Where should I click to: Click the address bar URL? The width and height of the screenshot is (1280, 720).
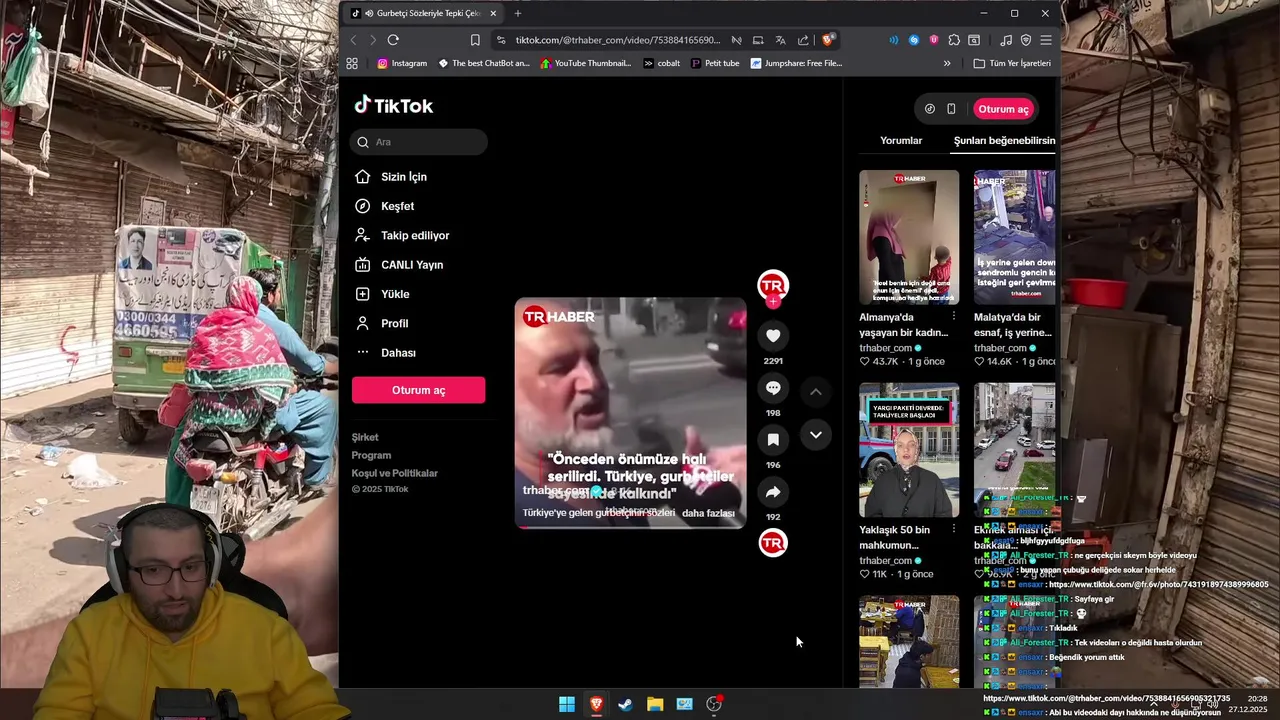tap(617, 40)
